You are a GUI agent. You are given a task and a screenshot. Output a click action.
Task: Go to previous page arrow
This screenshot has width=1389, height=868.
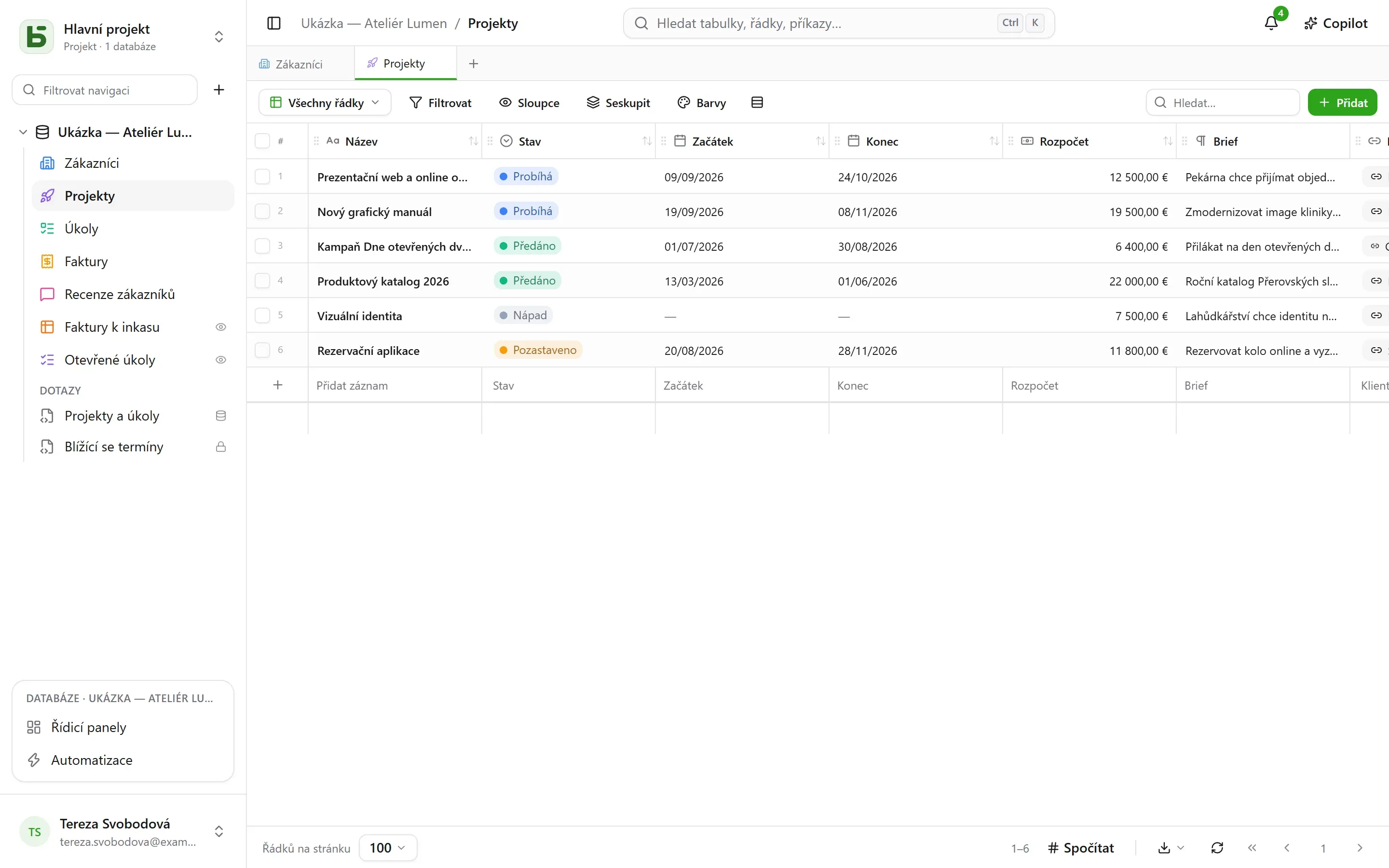pyautogui.click(x=1287, y=847)
